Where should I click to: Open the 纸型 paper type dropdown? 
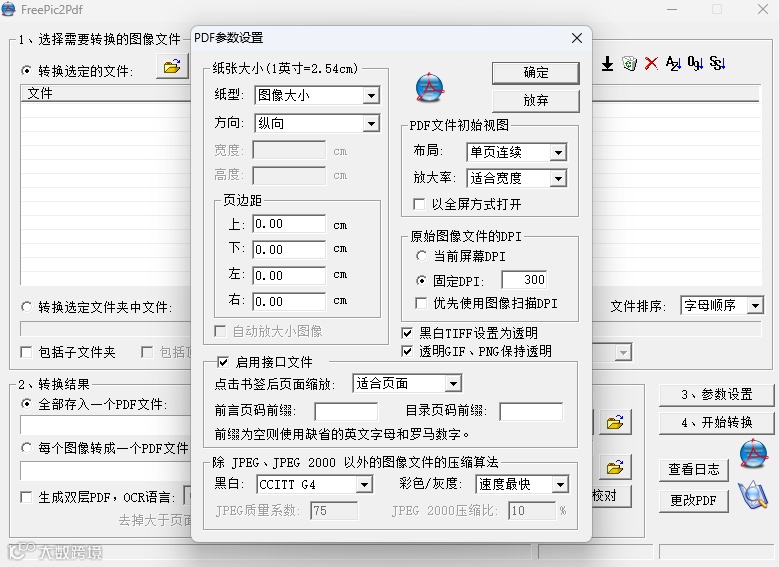(x=371, y=95)
